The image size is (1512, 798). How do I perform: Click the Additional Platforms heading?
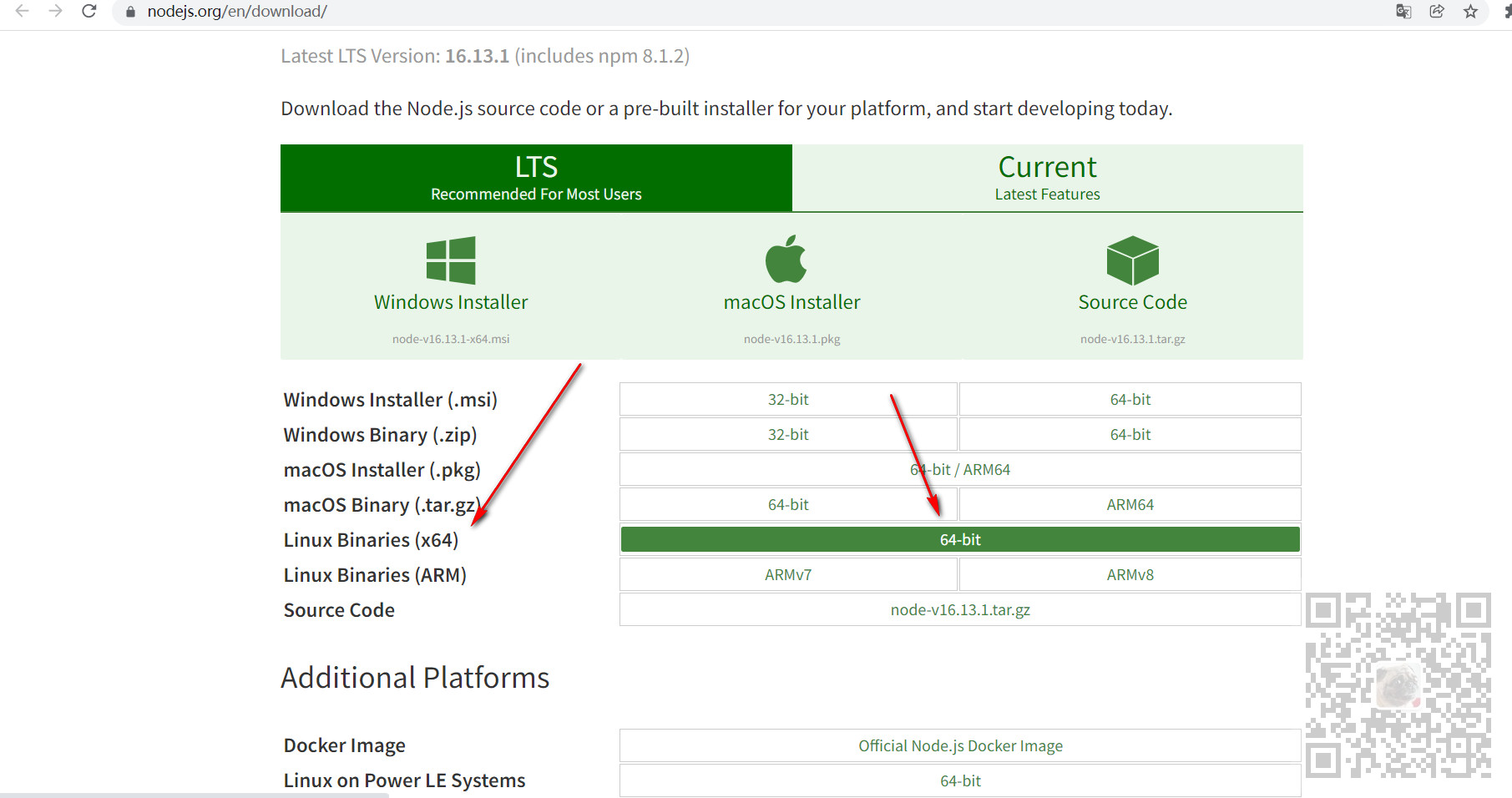[x=415, y=677]
